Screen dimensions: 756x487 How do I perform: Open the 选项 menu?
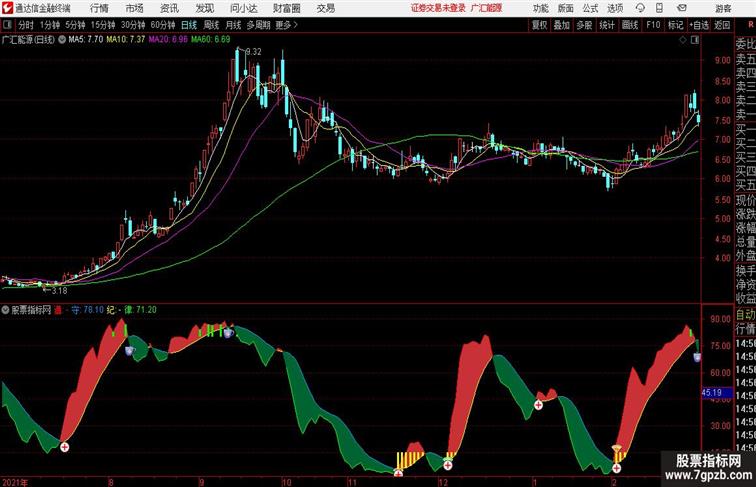tap(615, 8)
